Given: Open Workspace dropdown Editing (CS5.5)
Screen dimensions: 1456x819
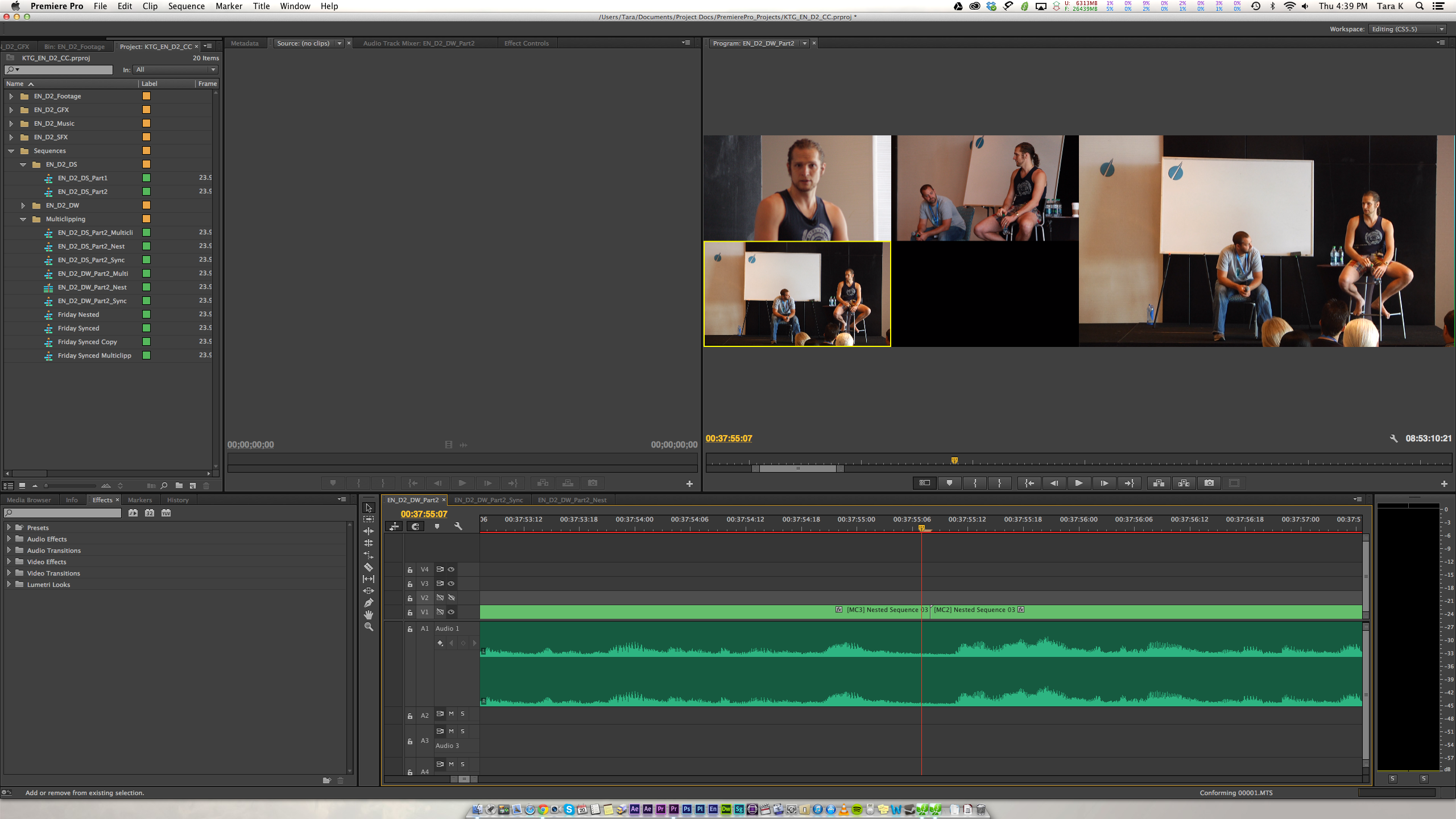Looking at the screenshot, I should [x=1407, y=29].
